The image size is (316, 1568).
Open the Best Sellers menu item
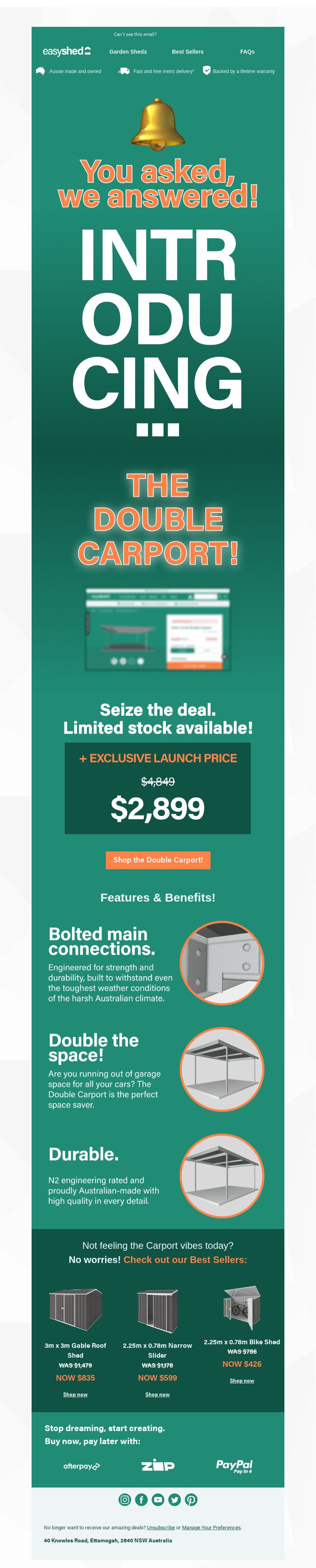click(x=188, y=52)
